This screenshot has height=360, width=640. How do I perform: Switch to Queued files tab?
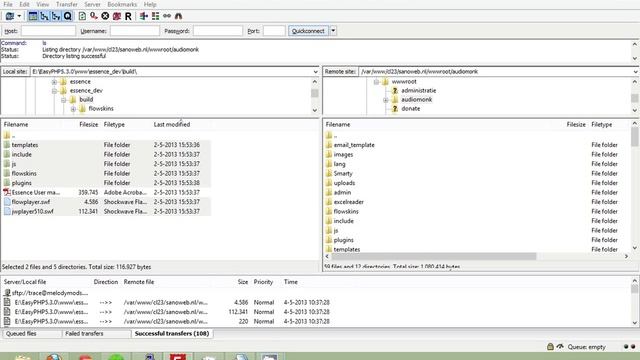(x=32, y=333)
